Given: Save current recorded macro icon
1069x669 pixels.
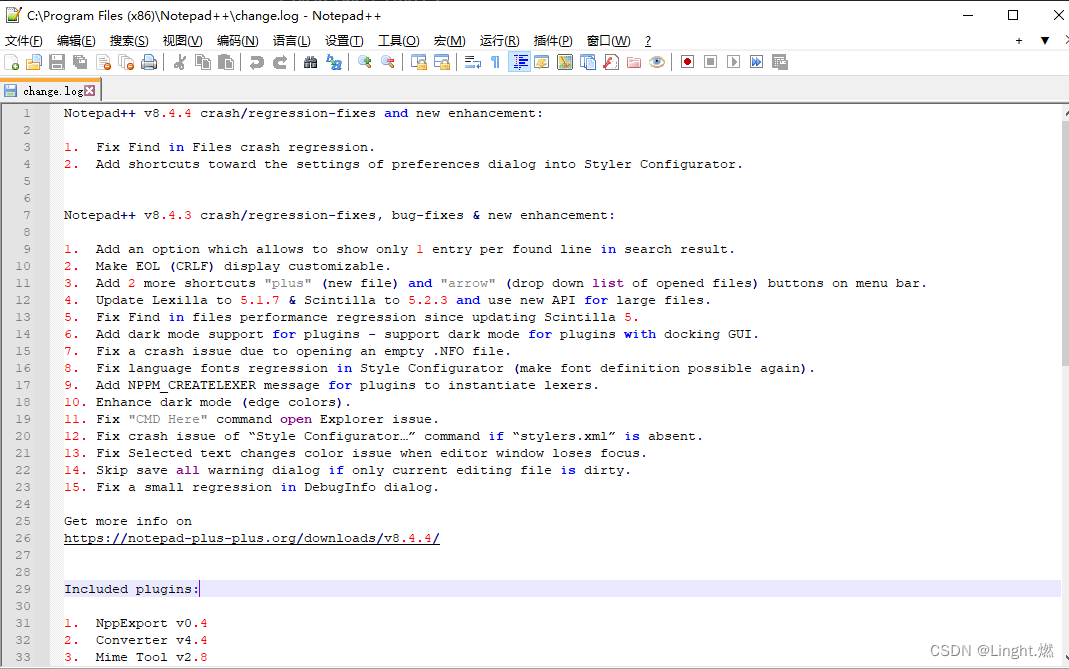Looking at the screenshot, I should [780, 63].
